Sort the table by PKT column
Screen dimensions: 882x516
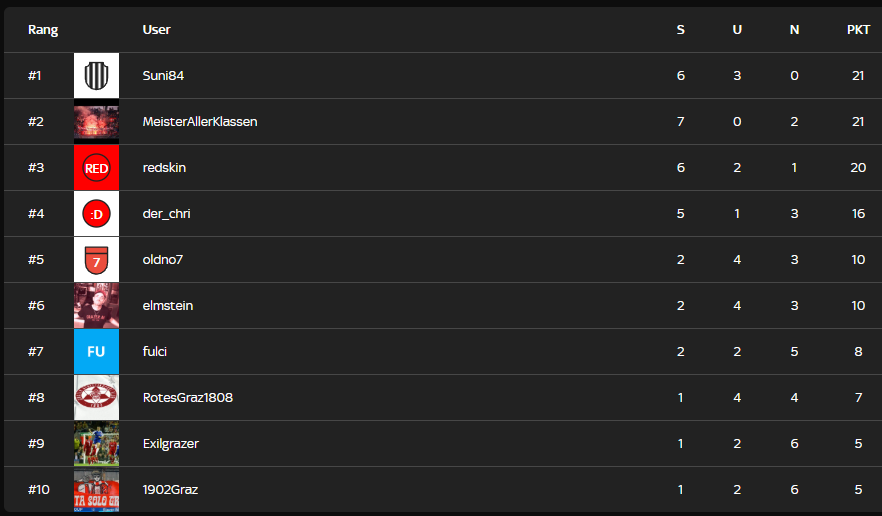click(x=858, y=30)
